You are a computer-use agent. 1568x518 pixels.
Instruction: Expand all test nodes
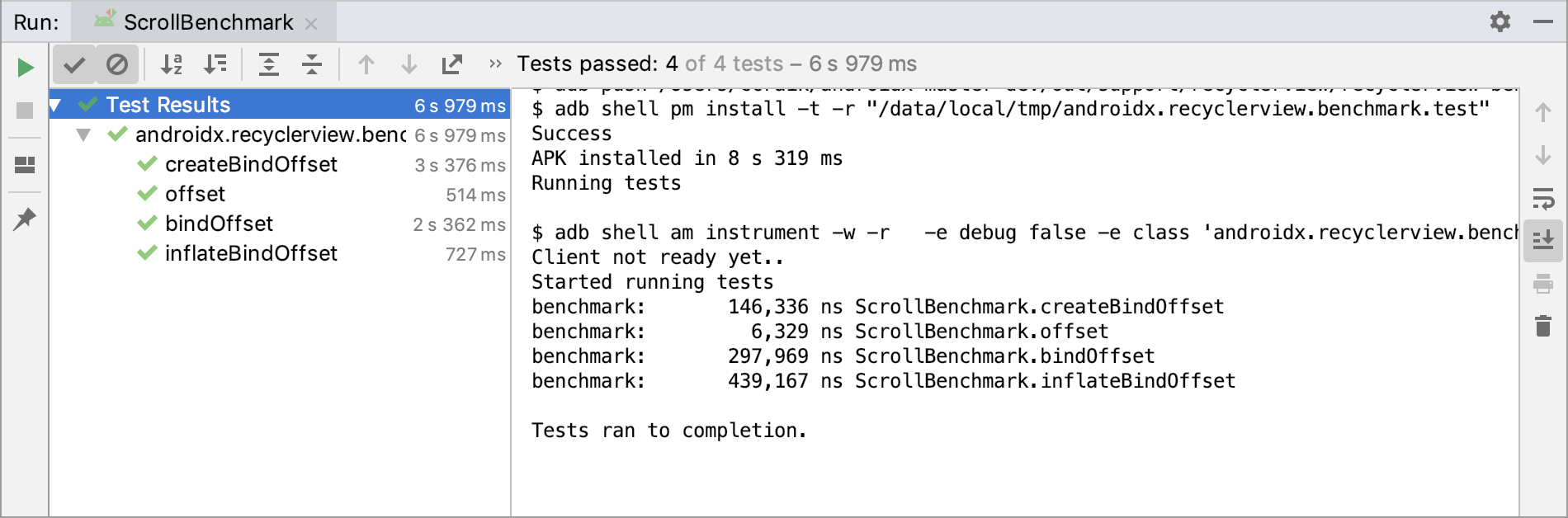(x=269, y=64)
